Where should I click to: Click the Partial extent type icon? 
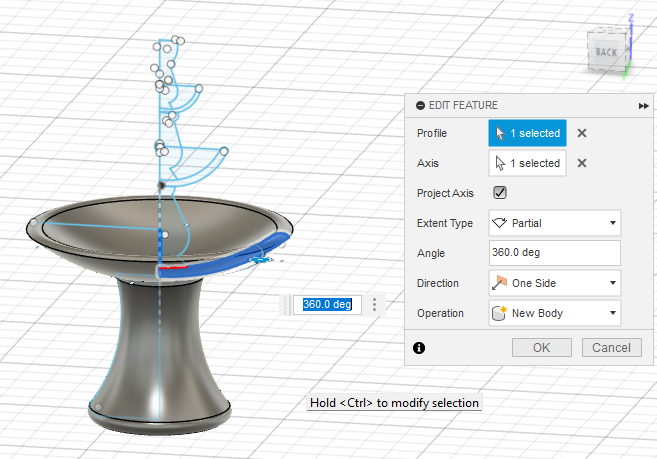[499, 223]
